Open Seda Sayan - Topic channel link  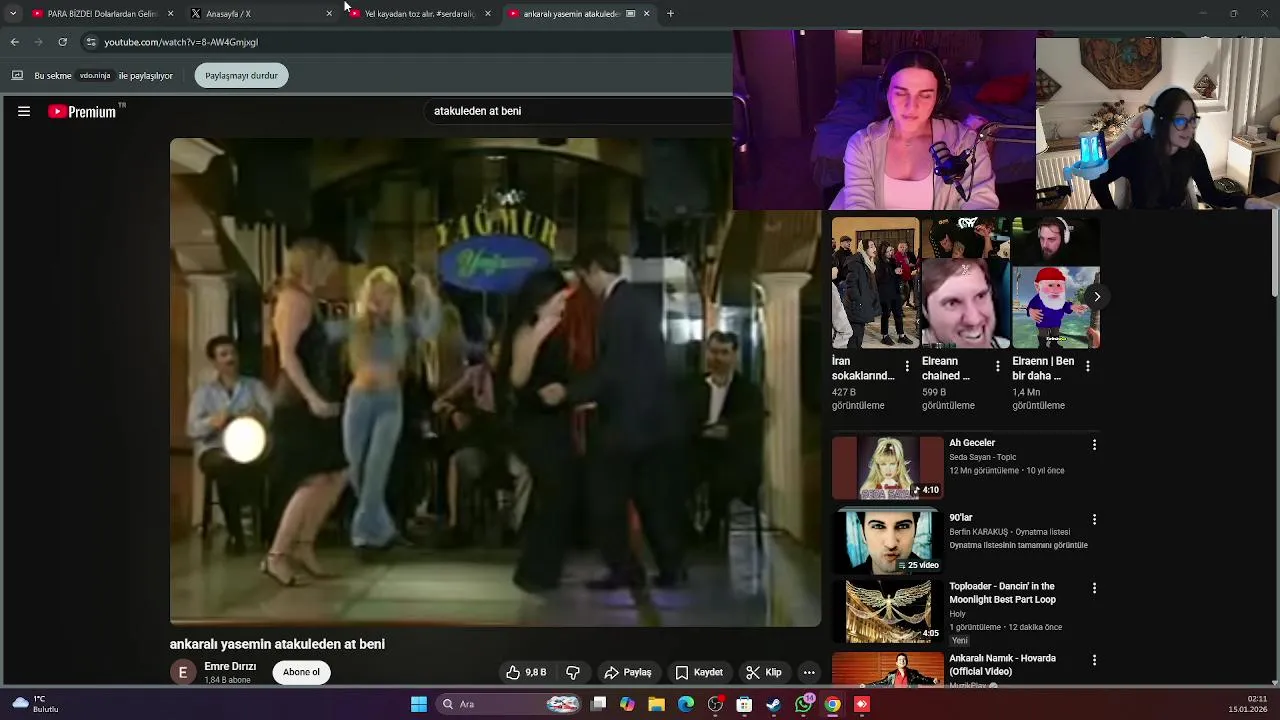[x=982, y=457]
